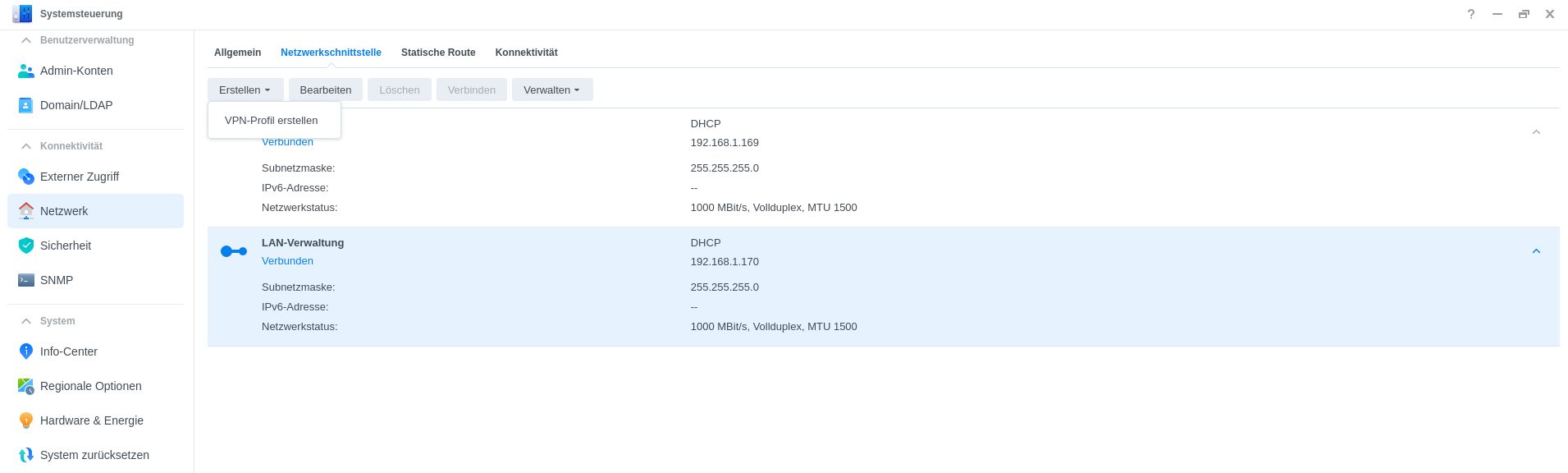
Task: Click the Hardware & Energie bulb icon
Action: [25, 420]
